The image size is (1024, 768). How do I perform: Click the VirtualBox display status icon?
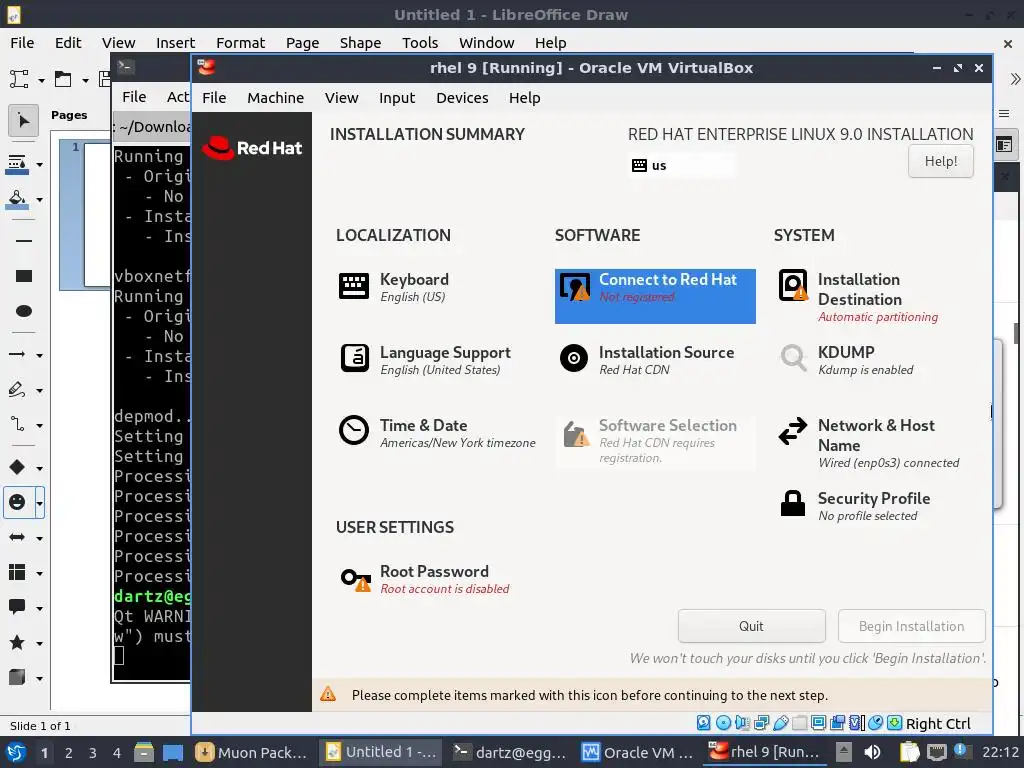pyautogui.click(x=818, y=723)
